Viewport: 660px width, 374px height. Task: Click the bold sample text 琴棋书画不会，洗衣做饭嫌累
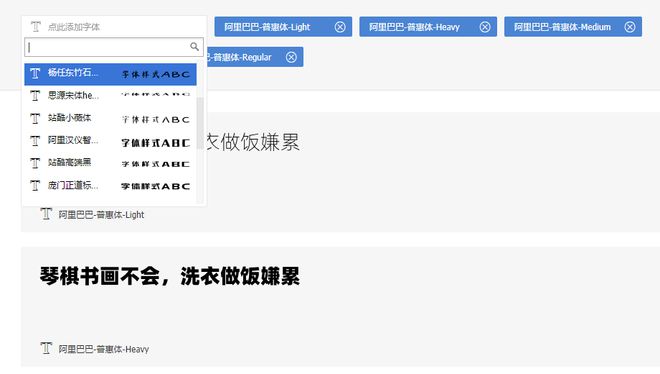[170, 276]
